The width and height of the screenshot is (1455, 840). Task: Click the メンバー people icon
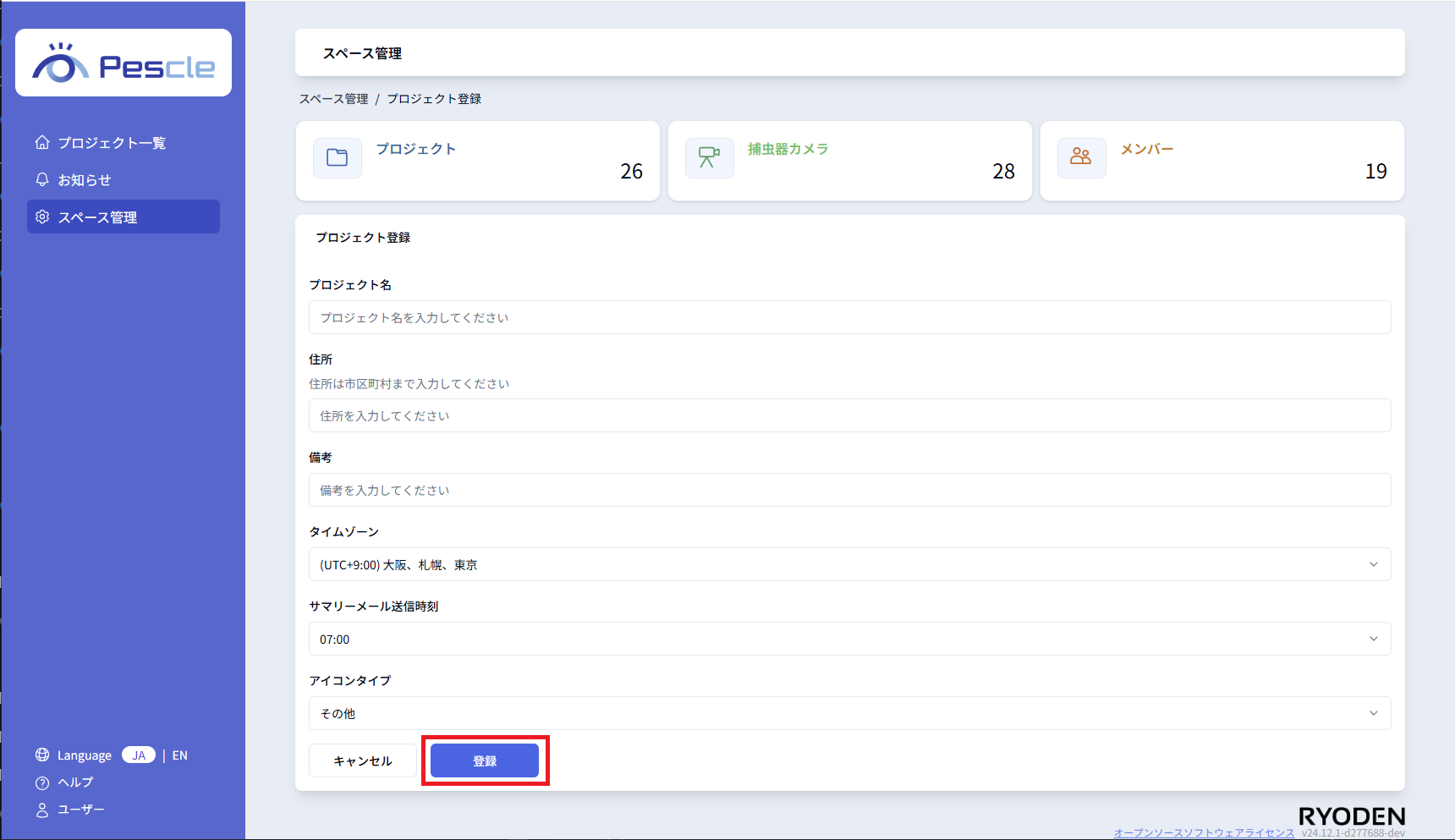tap(1081, 157)
